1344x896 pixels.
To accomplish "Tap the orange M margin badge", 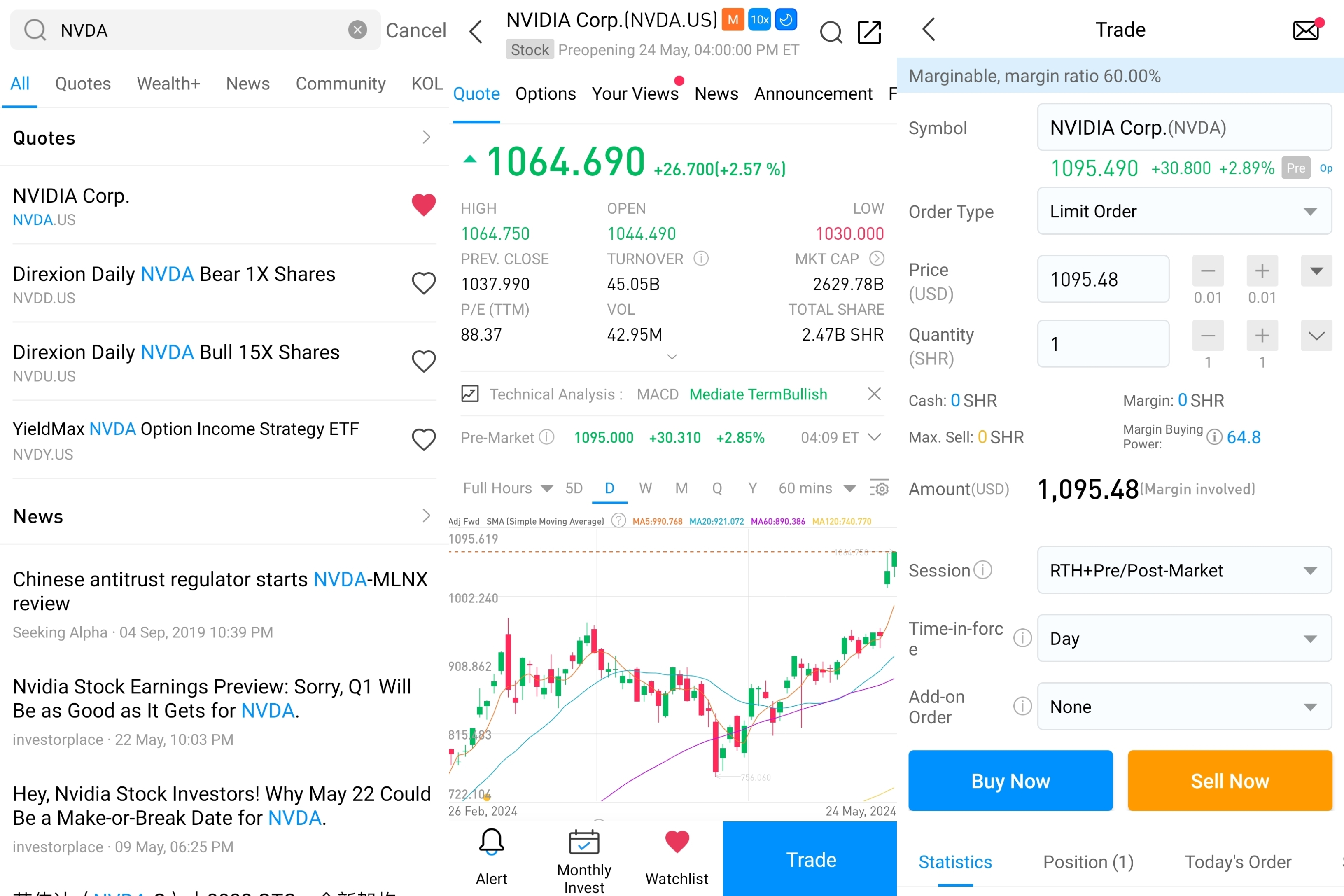I will click(x=732, y=20).
